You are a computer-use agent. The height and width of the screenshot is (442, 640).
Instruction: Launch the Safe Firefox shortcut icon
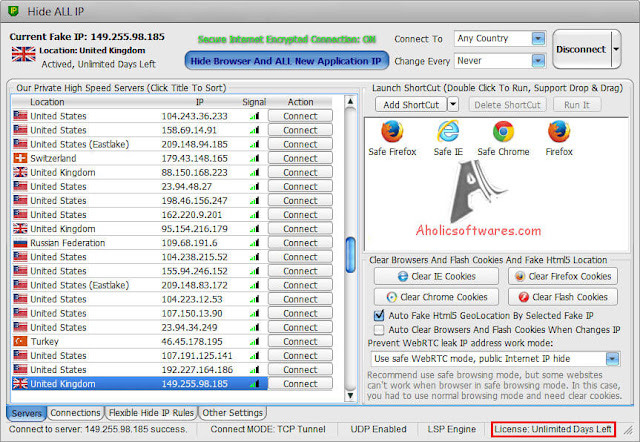pyautogui.click(x=392, y=131)
